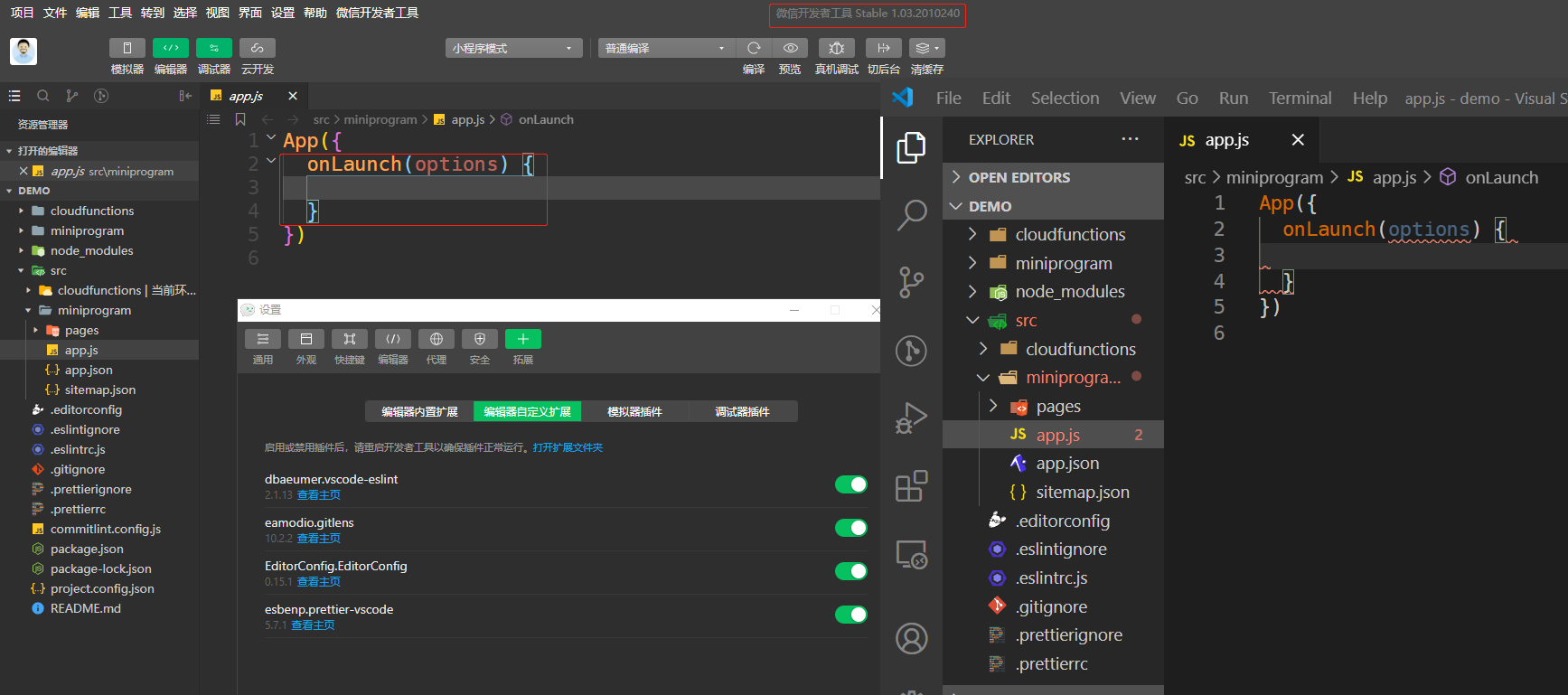Open Extensions in VS Code activity bar

pyautogui.click(x=911, y=486)
